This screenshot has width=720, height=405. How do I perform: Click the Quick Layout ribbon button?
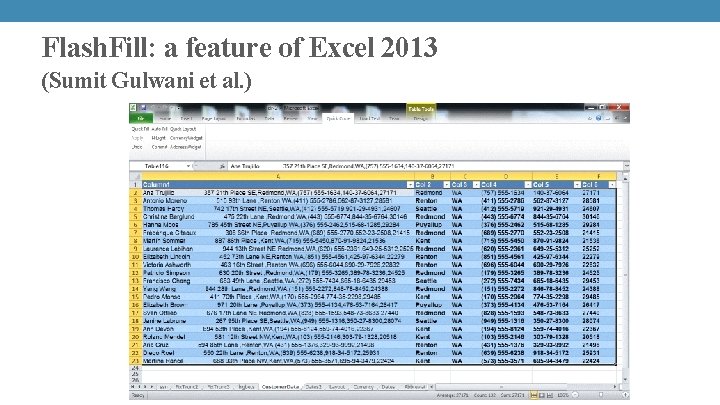[x=183, y=129]
